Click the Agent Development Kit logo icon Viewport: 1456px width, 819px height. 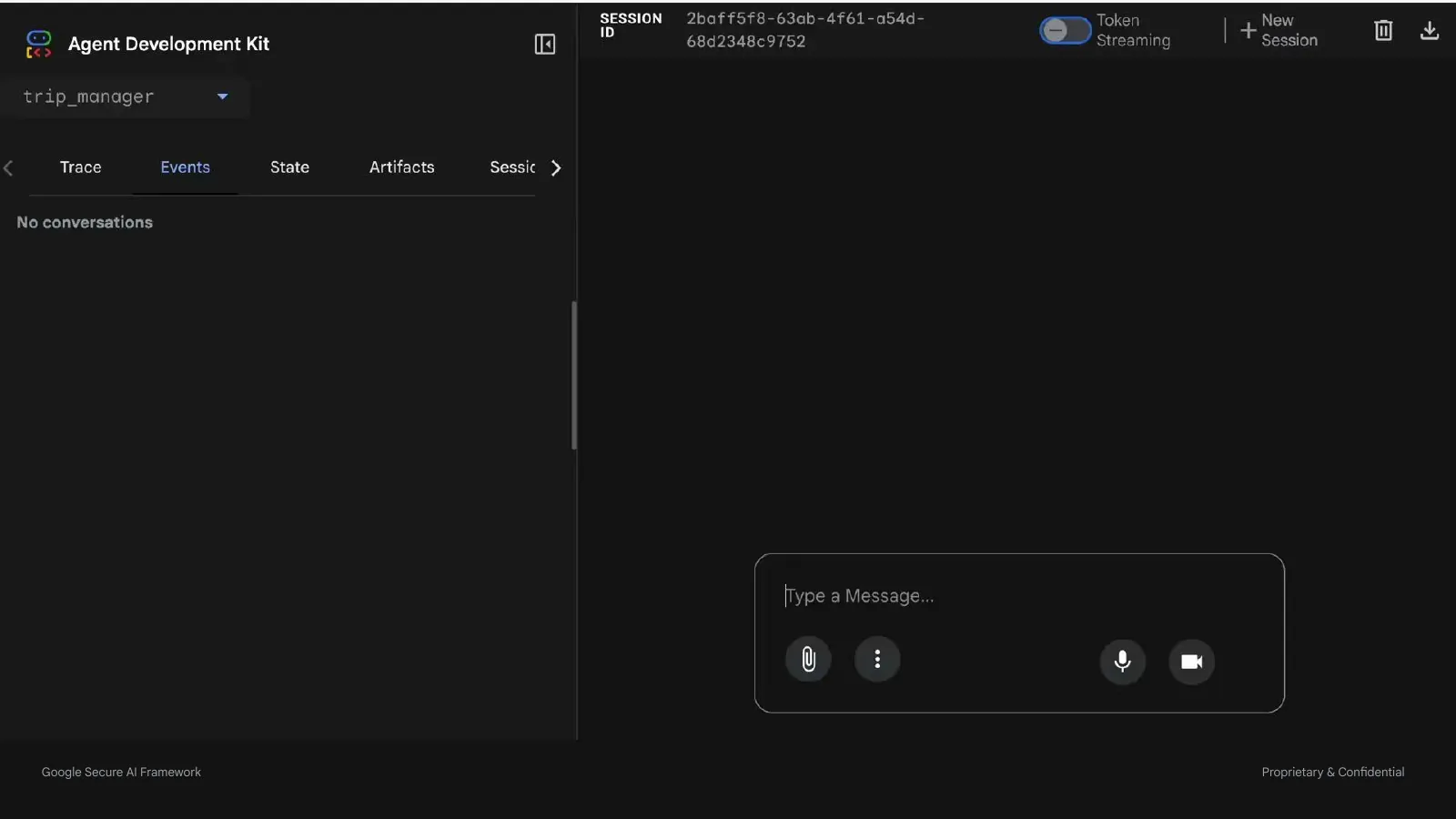pos(39,44)
